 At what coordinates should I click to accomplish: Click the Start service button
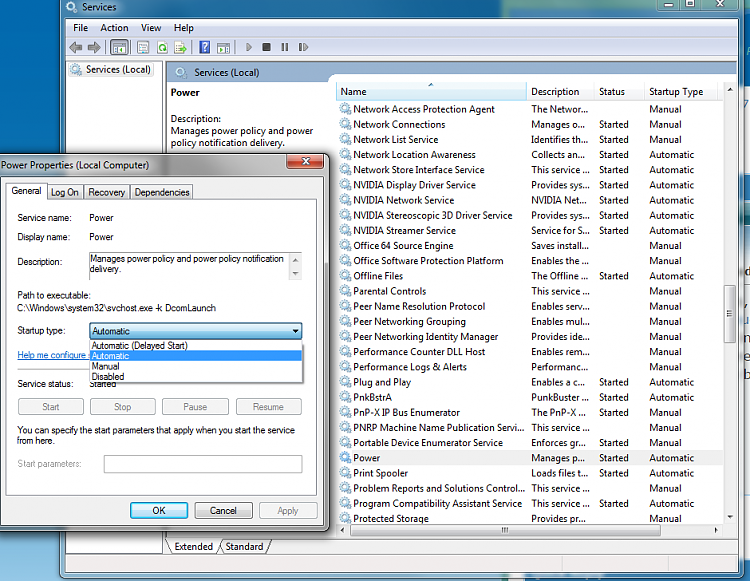coord(51,406)
